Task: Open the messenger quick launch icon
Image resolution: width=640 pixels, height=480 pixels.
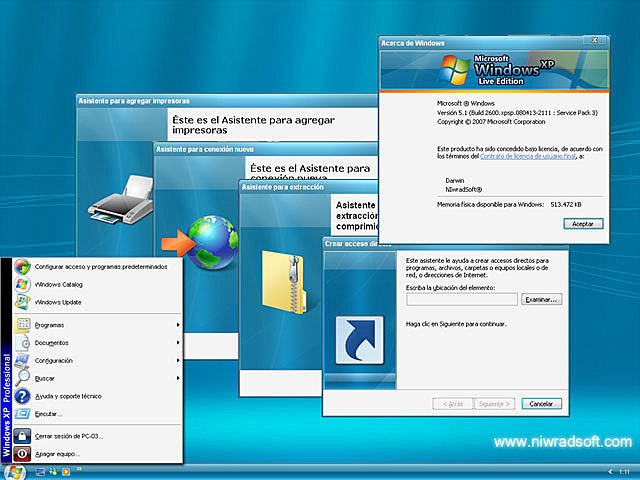Action: [x=53, y=472]
